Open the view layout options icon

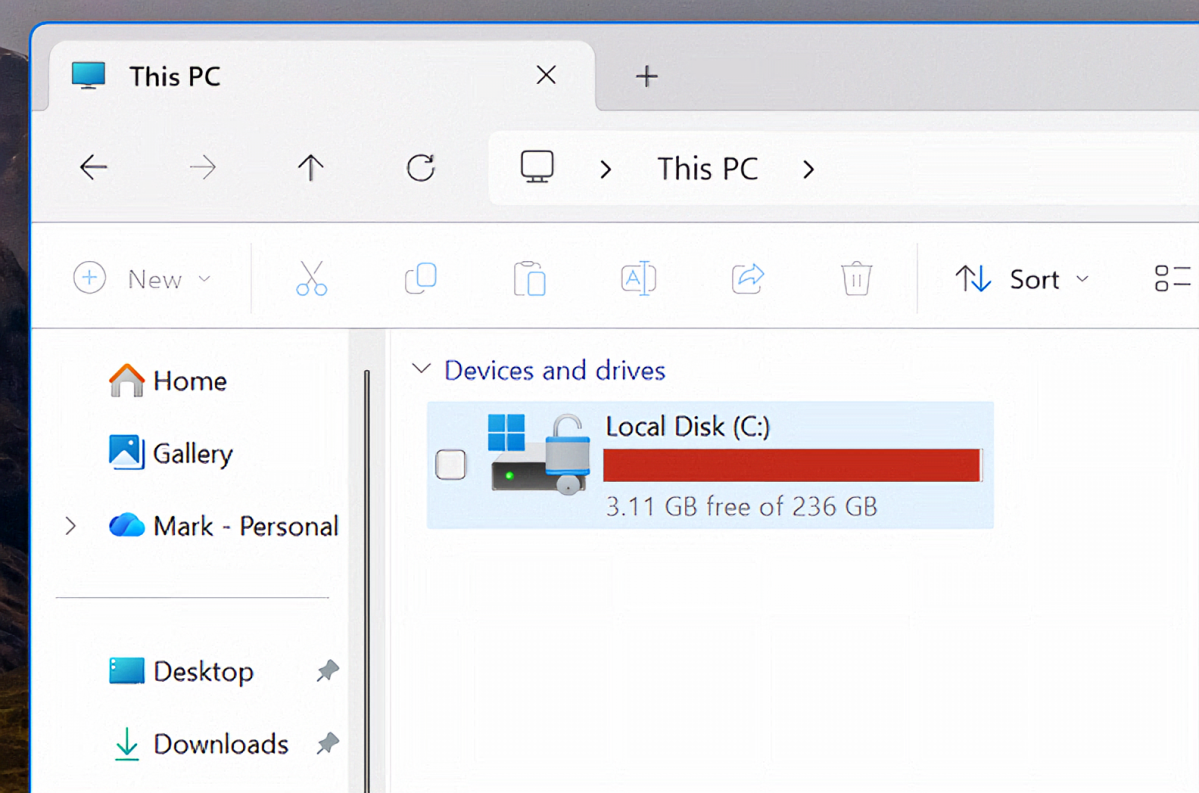tap(1172, 278)
